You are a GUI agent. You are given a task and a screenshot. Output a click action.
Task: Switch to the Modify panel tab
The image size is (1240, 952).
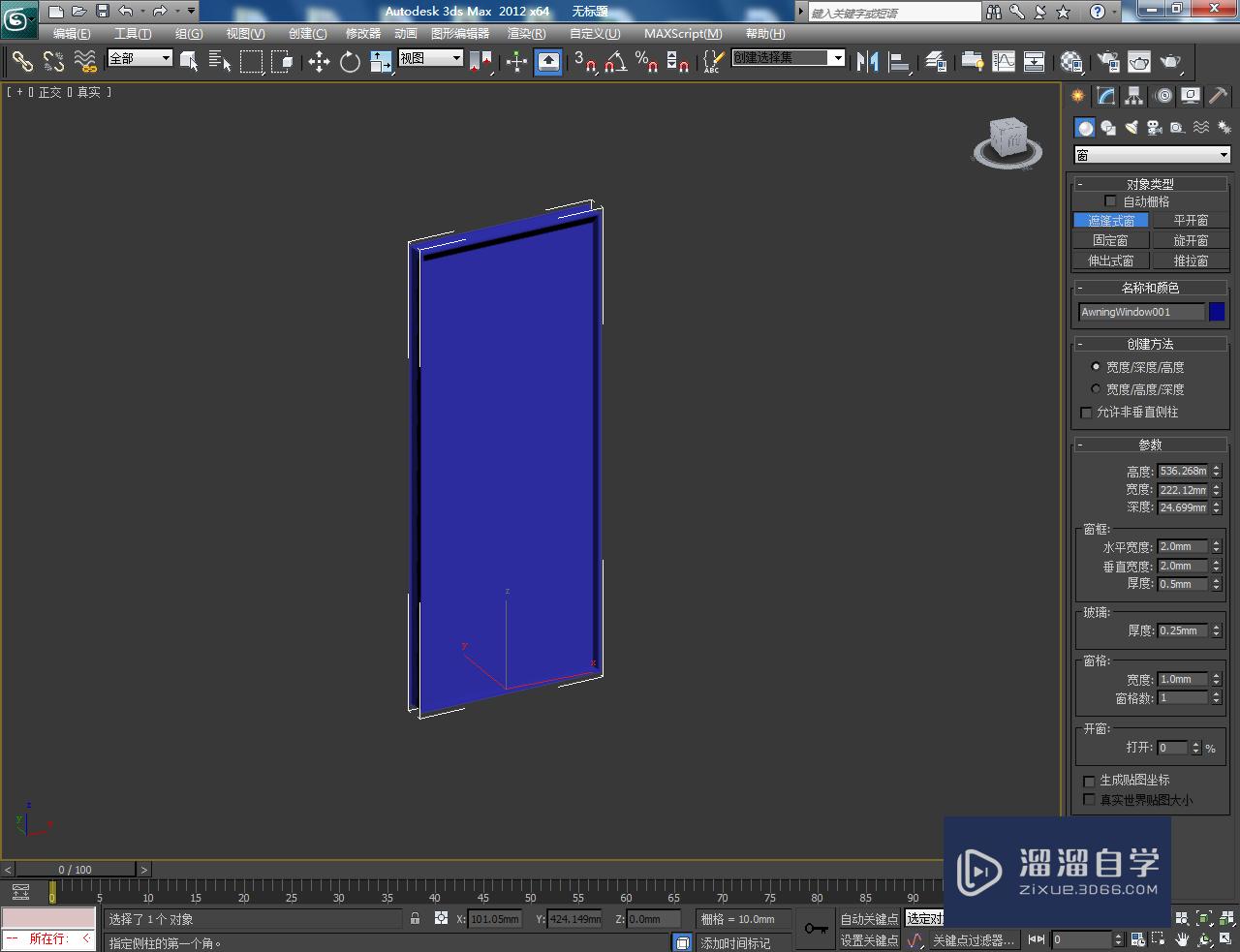[x=1106, y=96]
